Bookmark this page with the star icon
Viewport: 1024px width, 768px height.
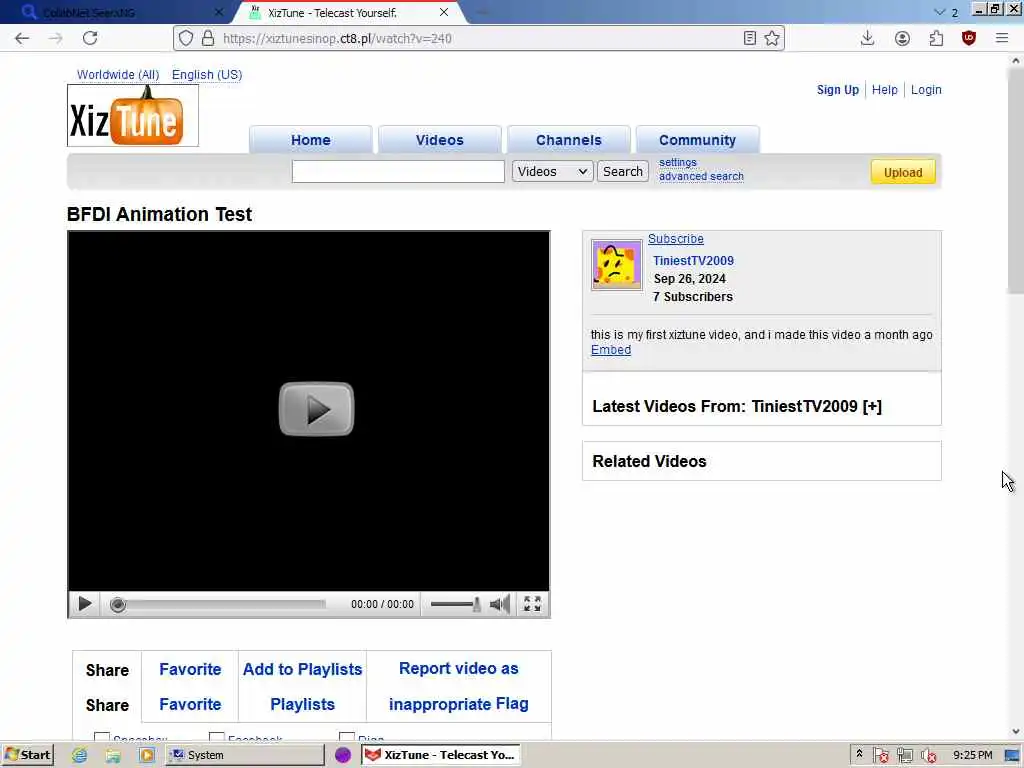772,39
